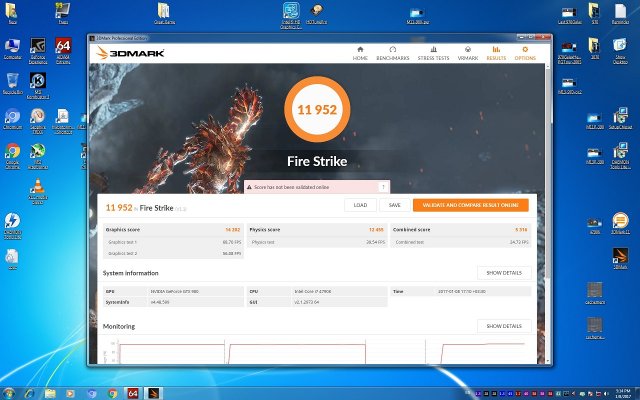Click the 11 952 score circle
Image resolution: width=640 pixels, height=400 pixels.
click(x=316, y=109)
